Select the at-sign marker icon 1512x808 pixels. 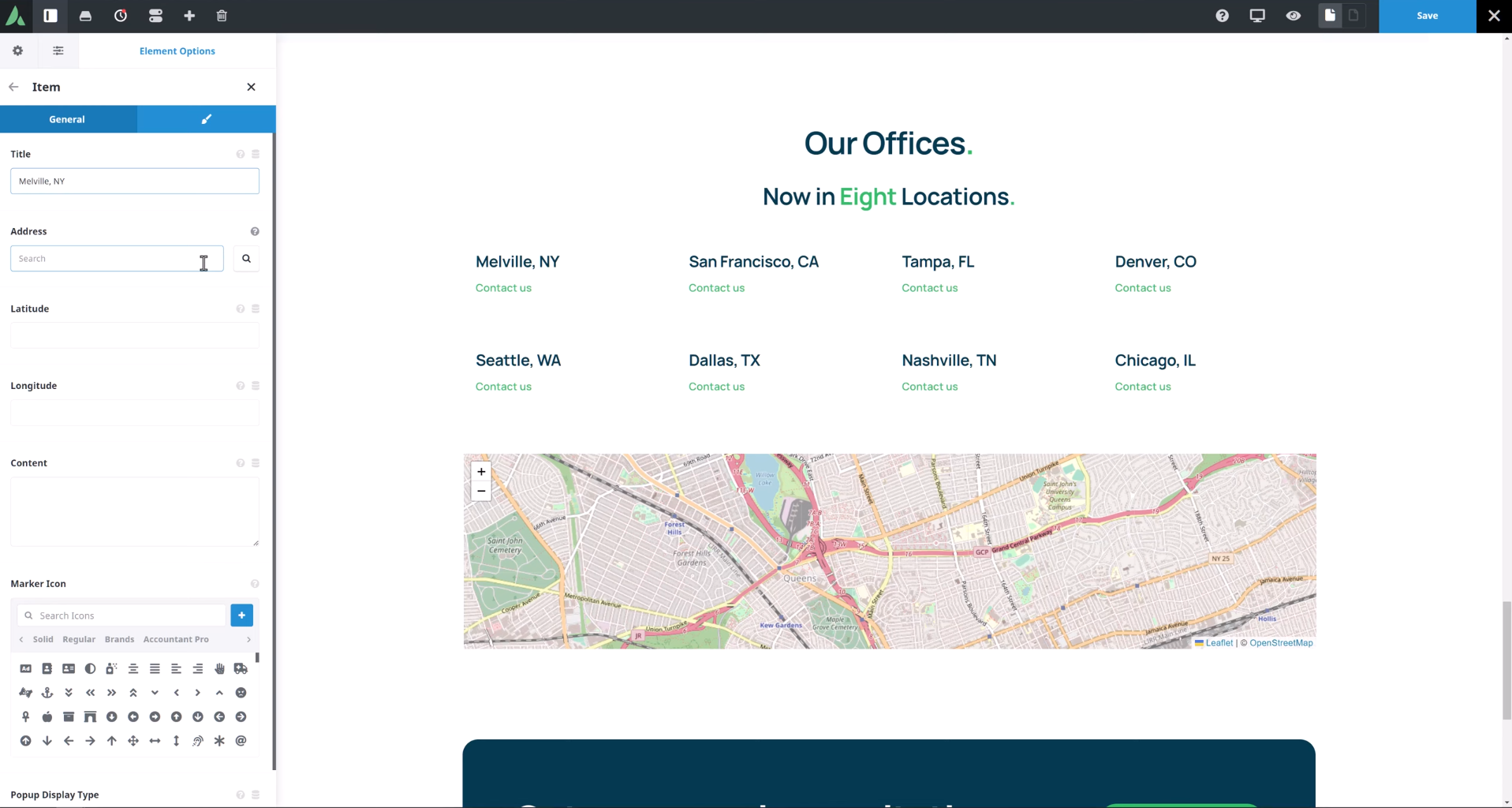point(241,741)
